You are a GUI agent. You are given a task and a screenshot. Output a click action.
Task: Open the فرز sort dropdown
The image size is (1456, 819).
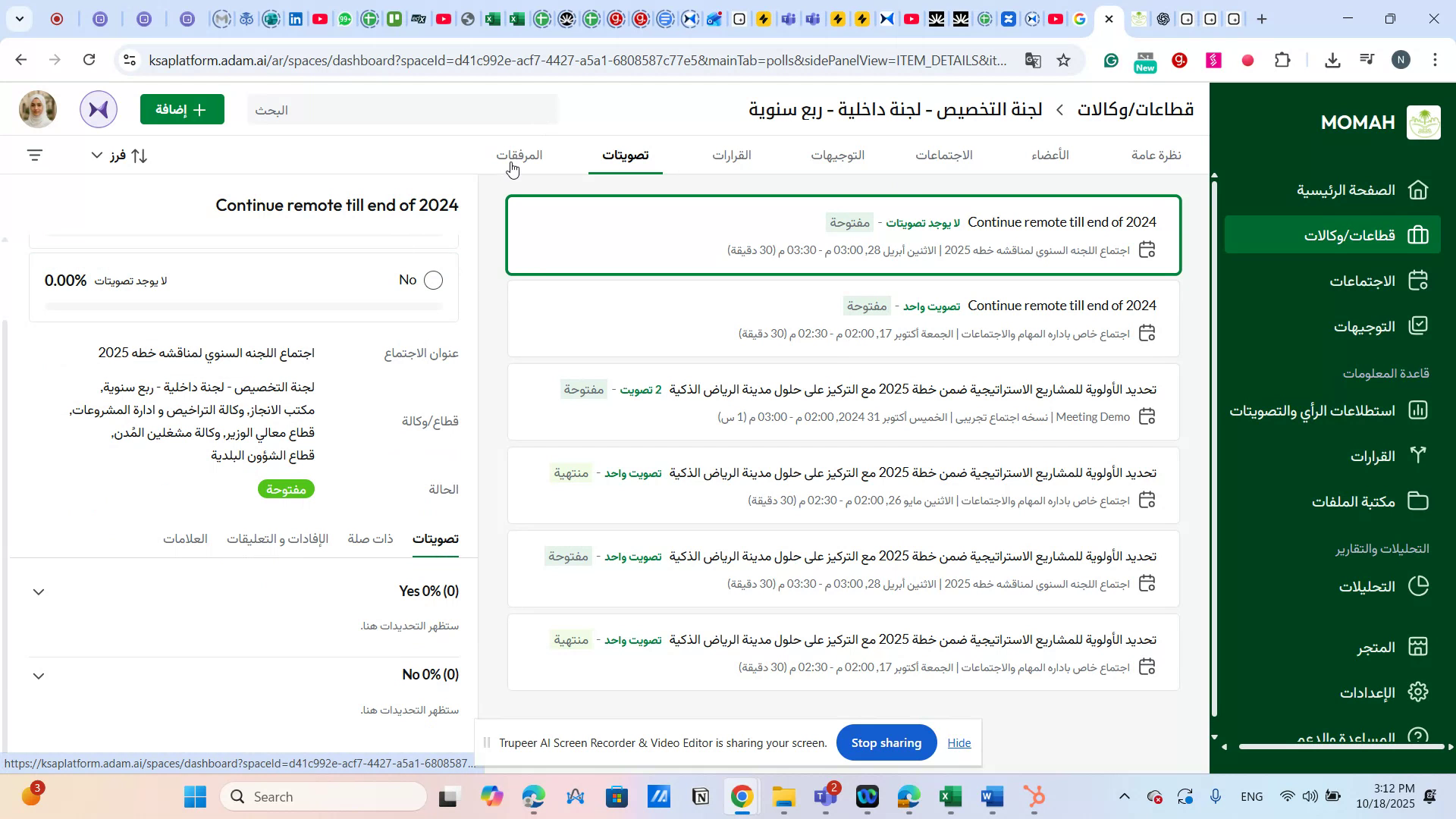pyautogui.click(x=118, y=155)
